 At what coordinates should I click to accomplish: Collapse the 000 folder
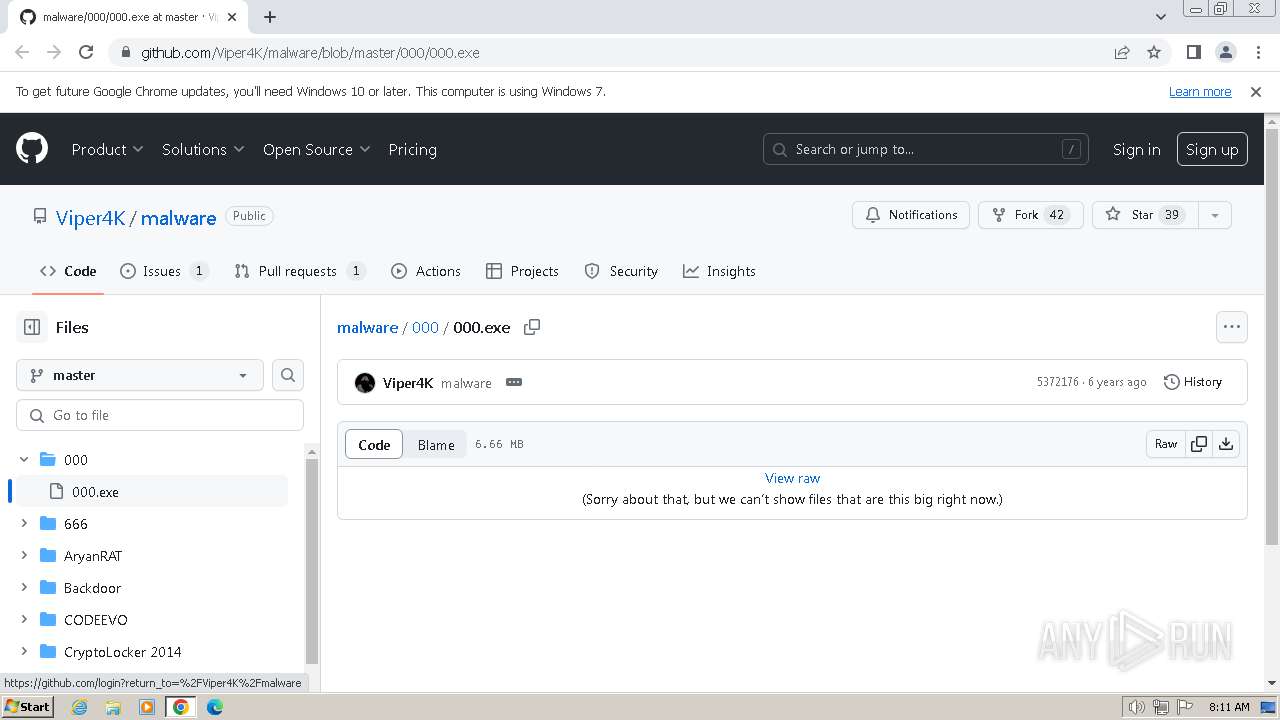[25, 459]
